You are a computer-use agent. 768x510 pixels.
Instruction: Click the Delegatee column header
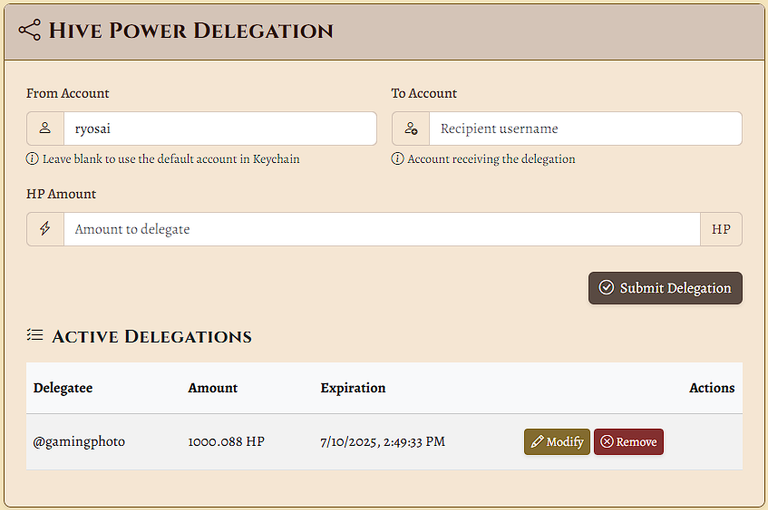click(x=63, y=388)
